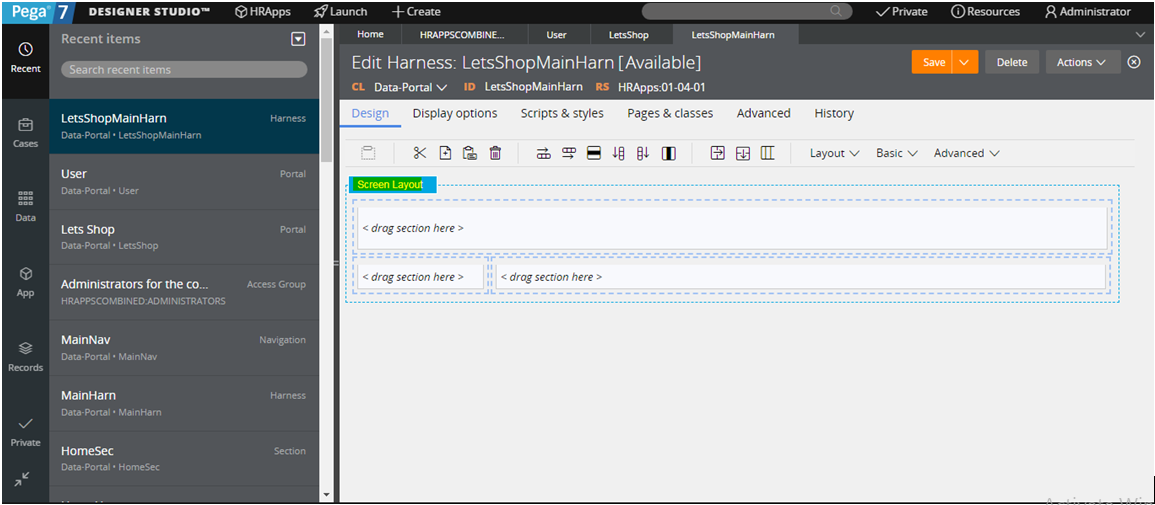Open the Data-Portal class dropdown
This screenshot has width=1155, height=505.
tap(410, 87)
